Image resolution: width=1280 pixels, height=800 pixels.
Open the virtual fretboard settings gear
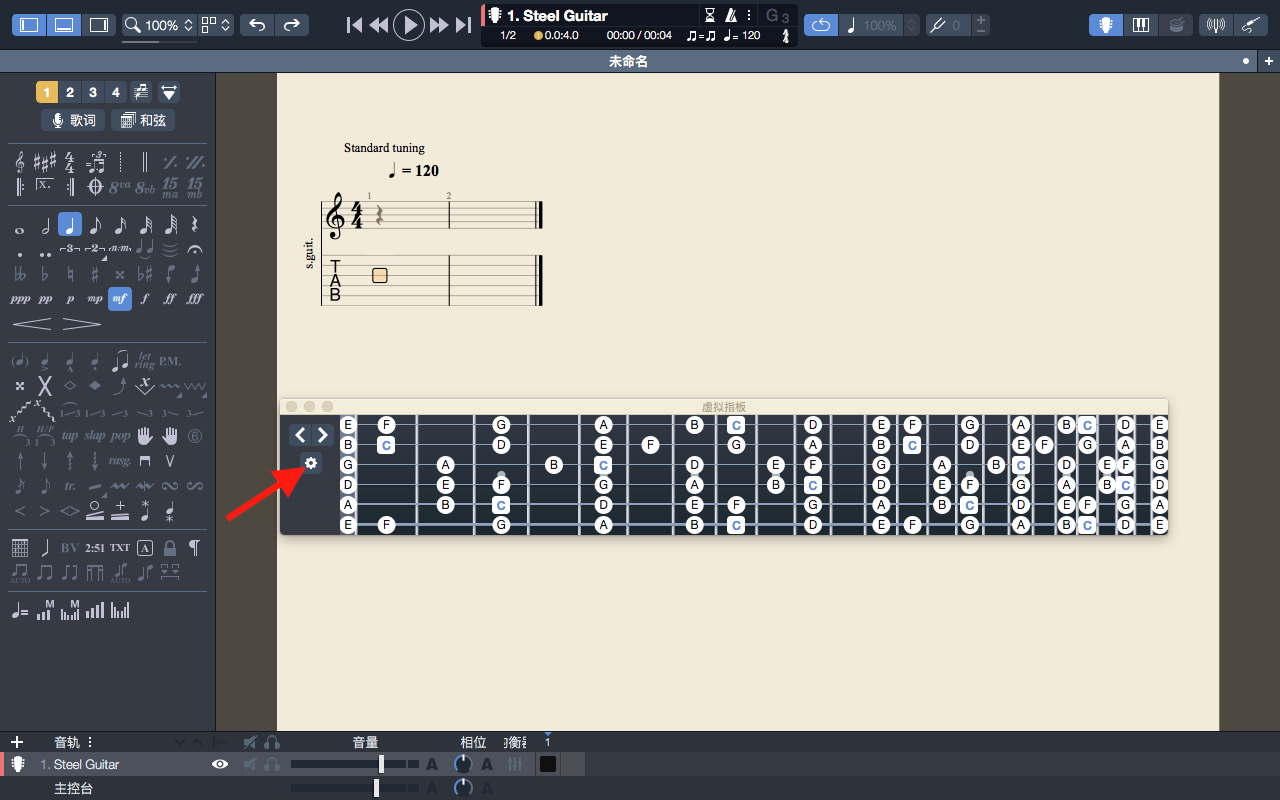[311, 463]
